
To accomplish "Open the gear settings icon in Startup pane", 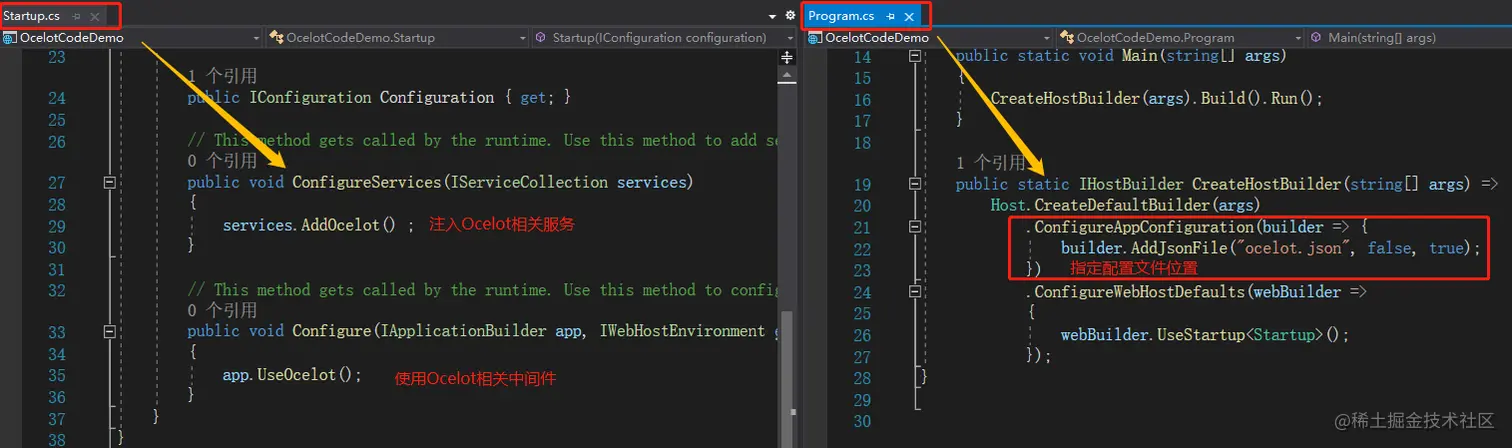I will click(790, 16).
